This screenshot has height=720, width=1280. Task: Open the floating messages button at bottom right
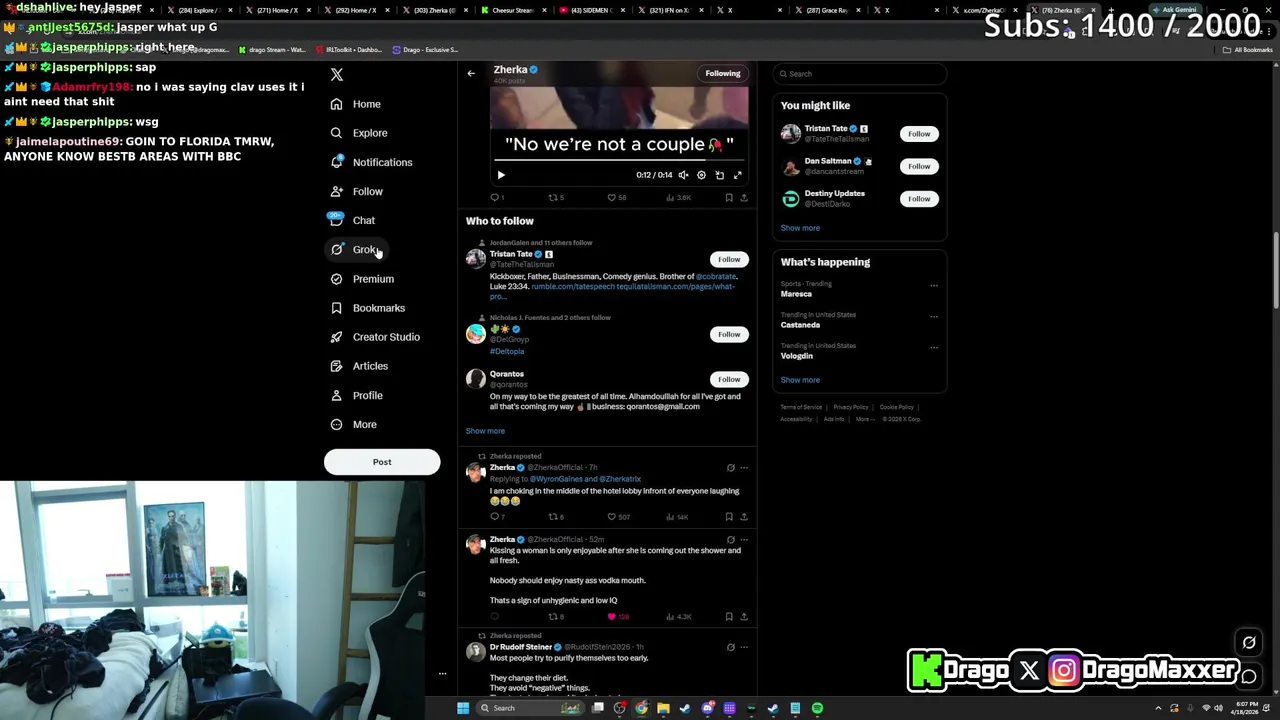1249,677
